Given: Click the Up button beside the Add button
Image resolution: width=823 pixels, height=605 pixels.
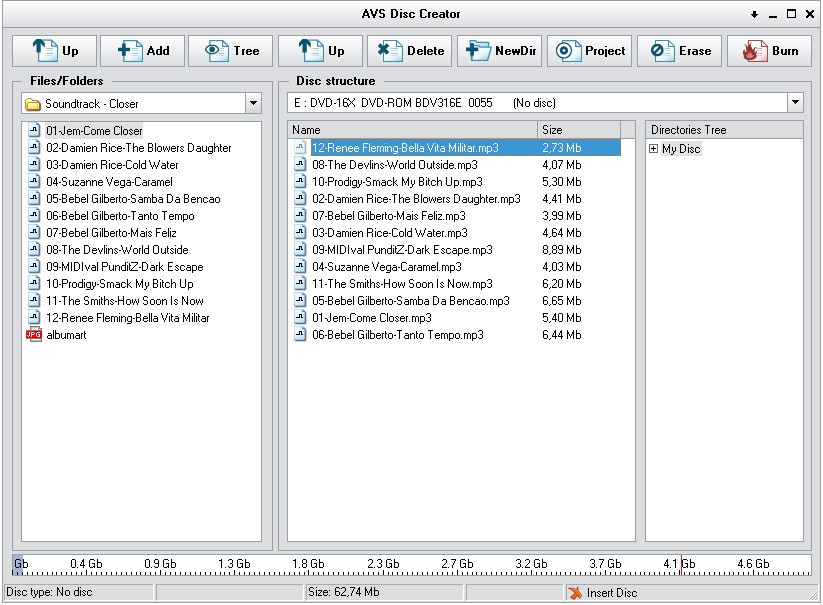Looking at the screenshot, I should click(55, 51).
